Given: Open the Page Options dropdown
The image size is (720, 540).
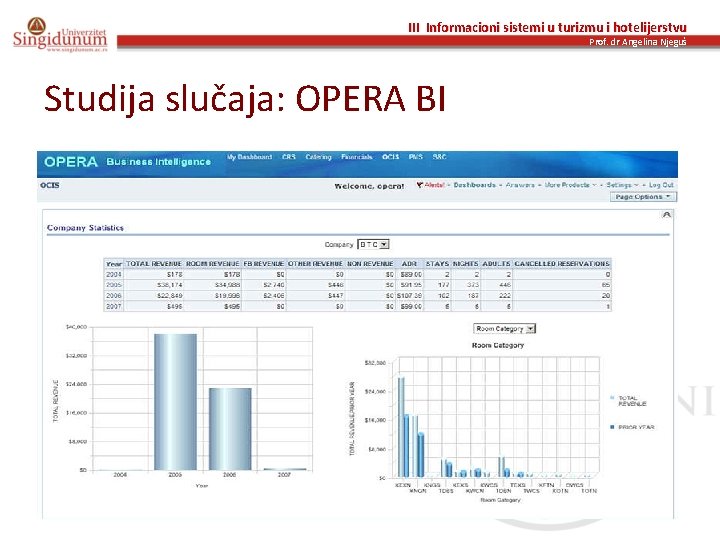Looking at the screenshot, I should pyautogui.click(x=643, y=197).
